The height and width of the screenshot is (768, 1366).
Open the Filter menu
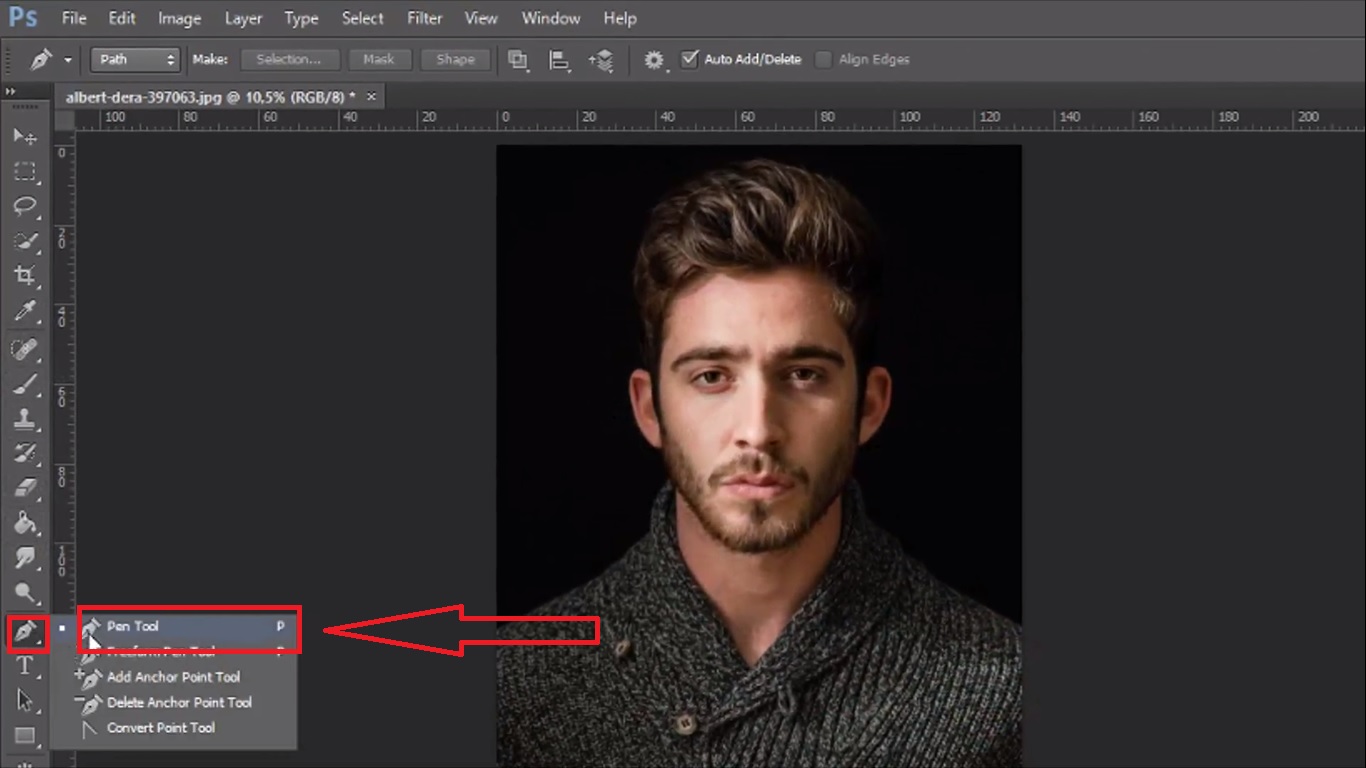tap(425, 18)
